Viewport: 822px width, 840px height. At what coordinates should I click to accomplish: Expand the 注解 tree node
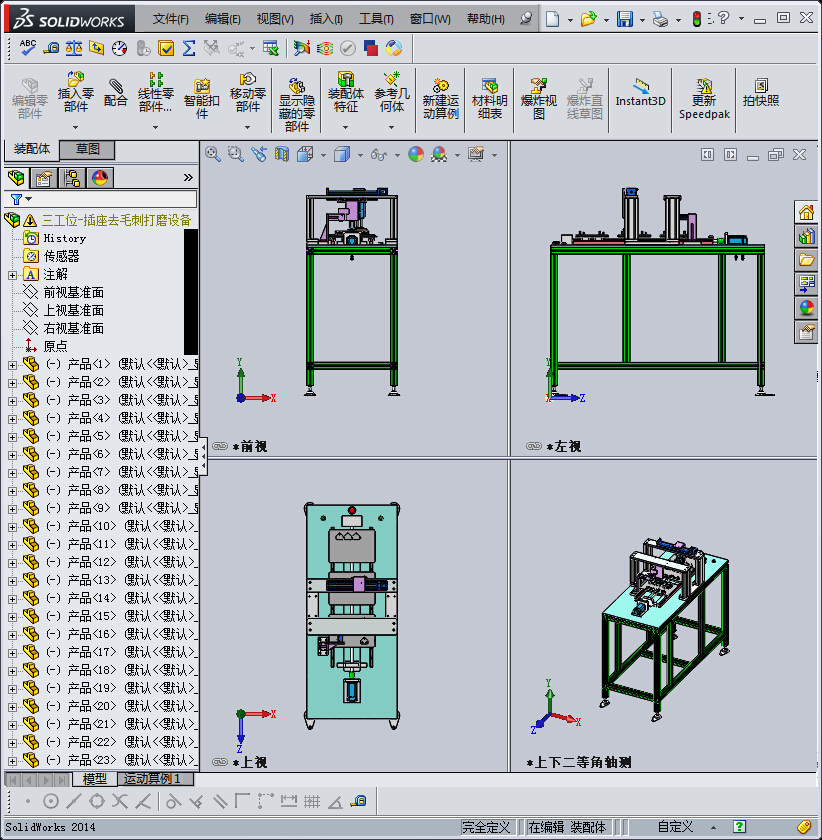point(12,275)
